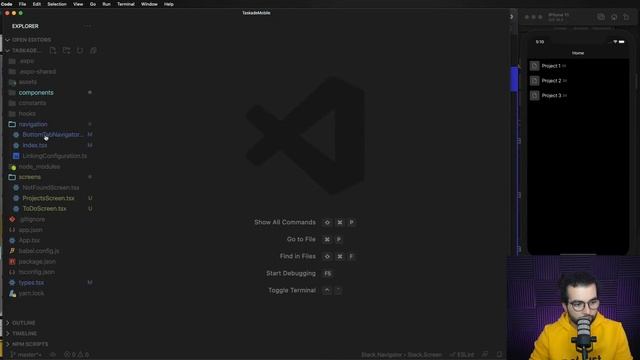Image resolution: width=640 pixels, height=360 pixels.
Task: Click errors and warnings status indicator
Action: click(x=76, y=355)
